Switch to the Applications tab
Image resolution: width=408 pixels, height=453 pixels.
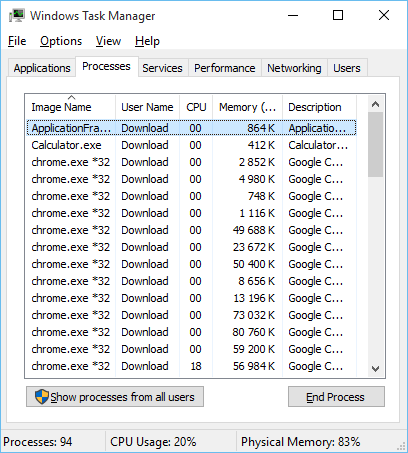pyautogui.click(x=42, y=68)
